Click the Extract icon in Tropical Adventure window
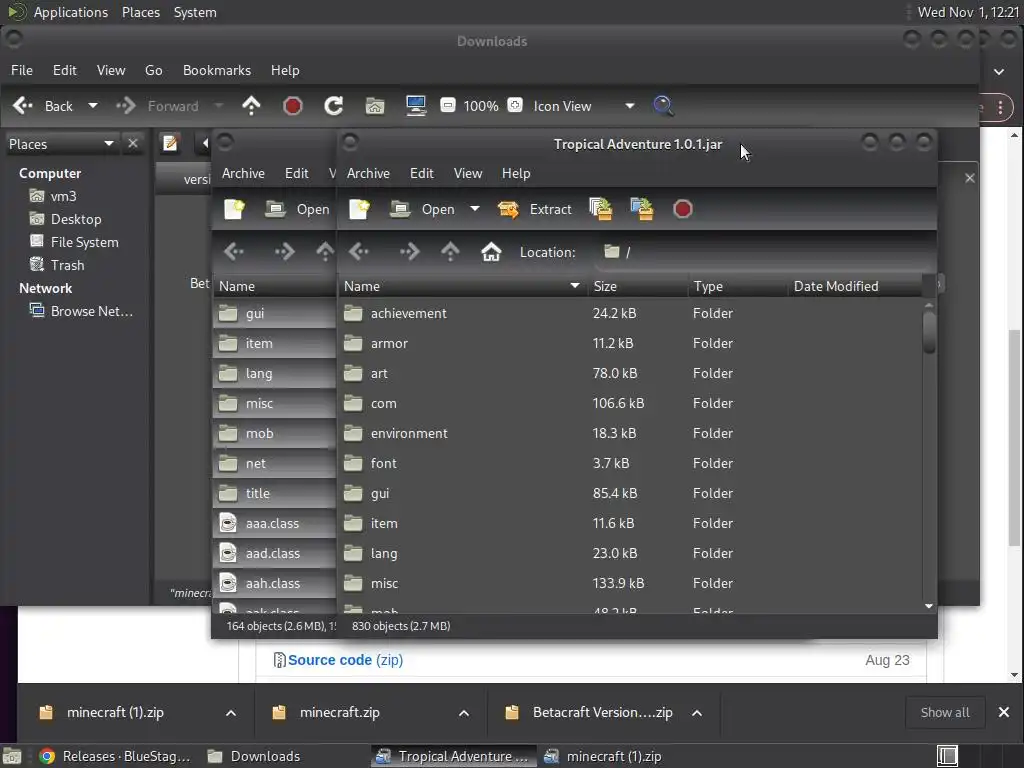The height and width of the screenshot is (768, 1024). (x=508, y=210)
